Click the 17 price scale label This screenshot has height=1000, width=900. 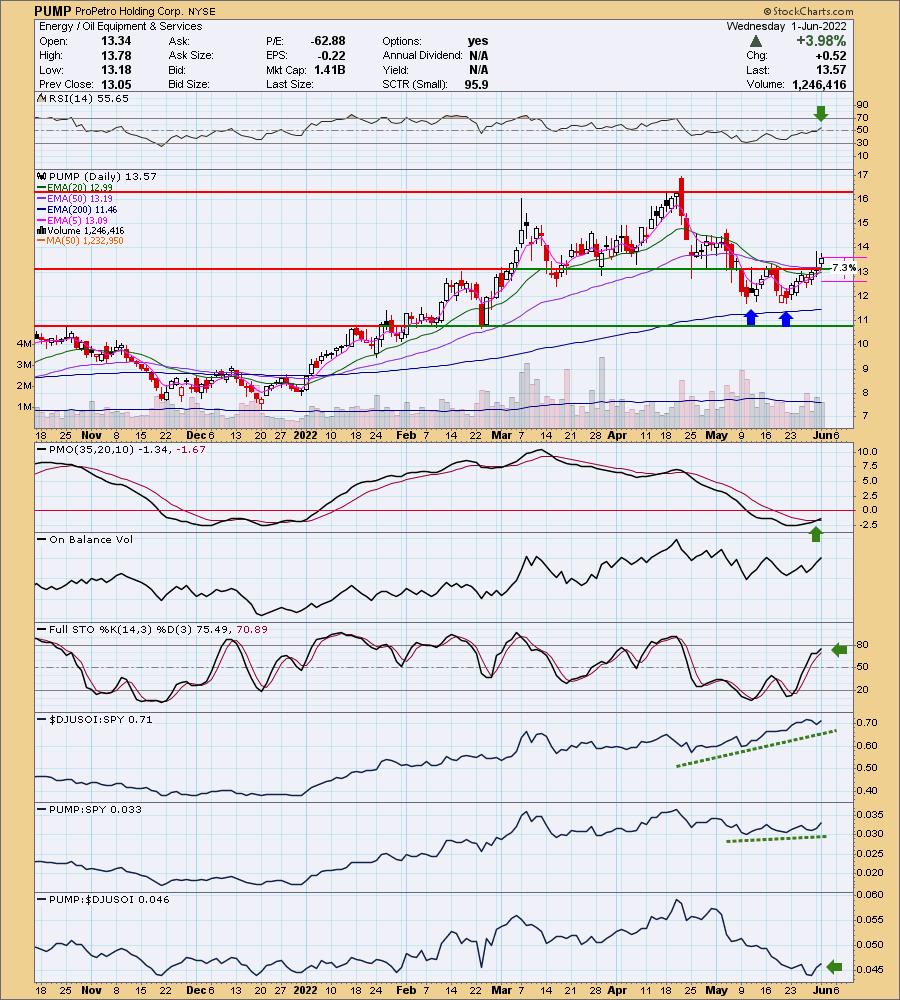point(863,175)
